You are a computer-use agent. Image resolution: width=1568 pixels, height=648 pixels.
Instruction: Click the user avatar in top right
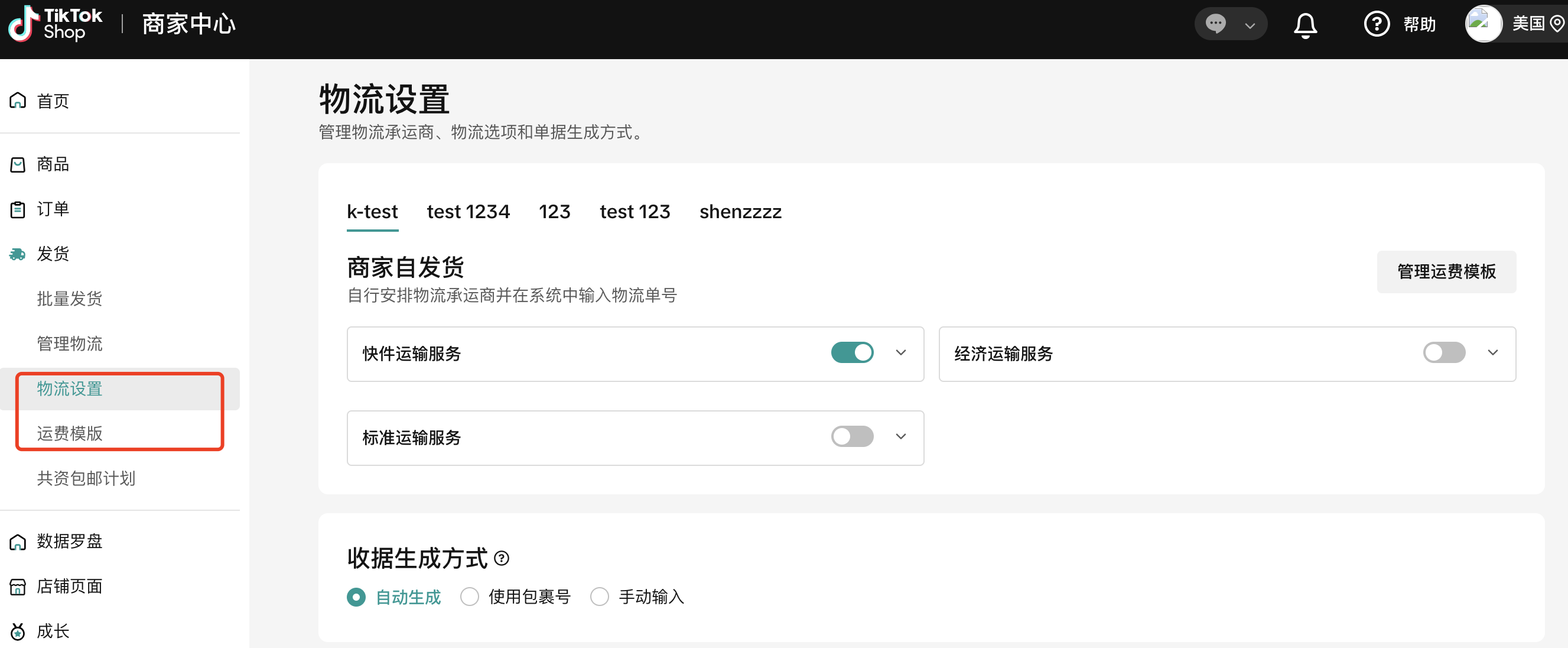point(1484,23)
